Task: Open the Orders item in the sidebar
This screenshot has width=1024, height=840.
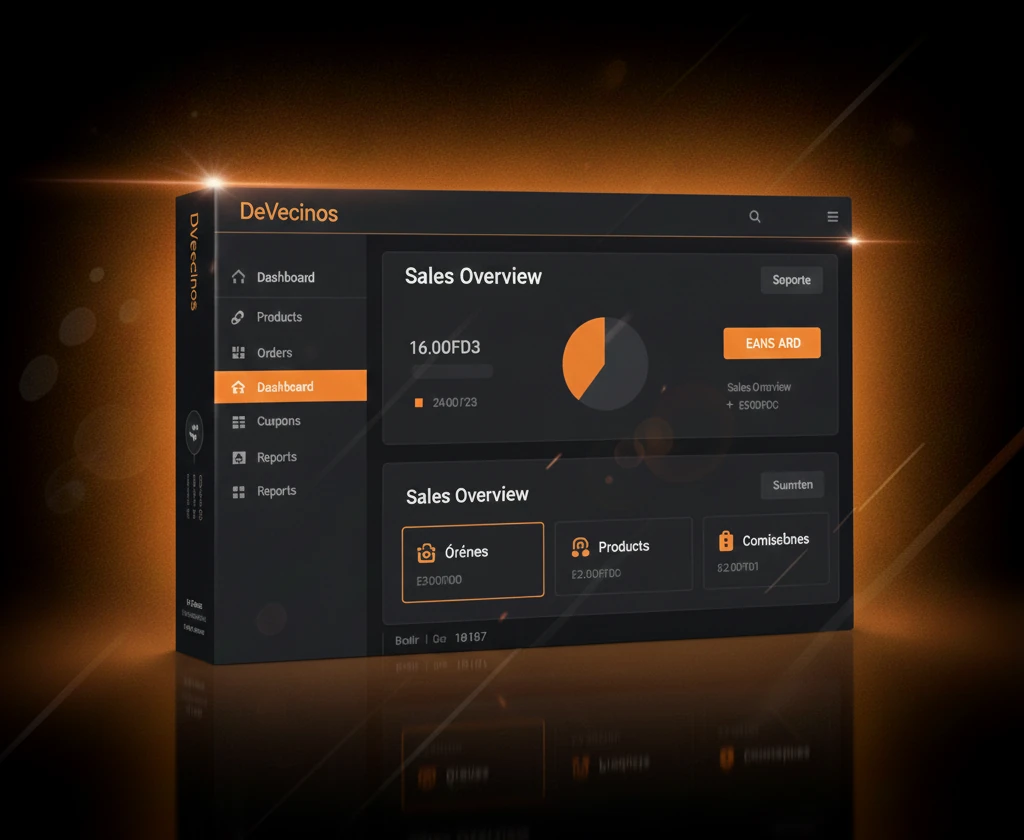Action: (x=274, y=353)
